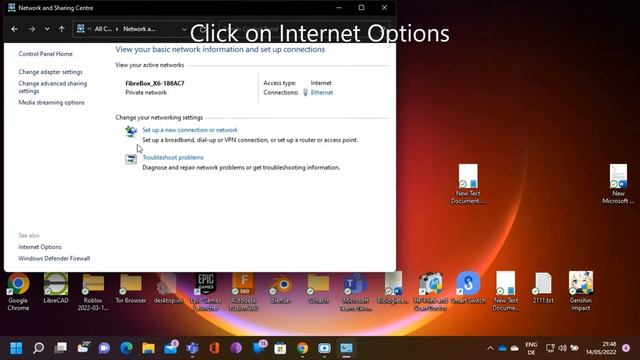640x360 pixels.
Task: Open Change adapter settings
Action: click(50, 72)
